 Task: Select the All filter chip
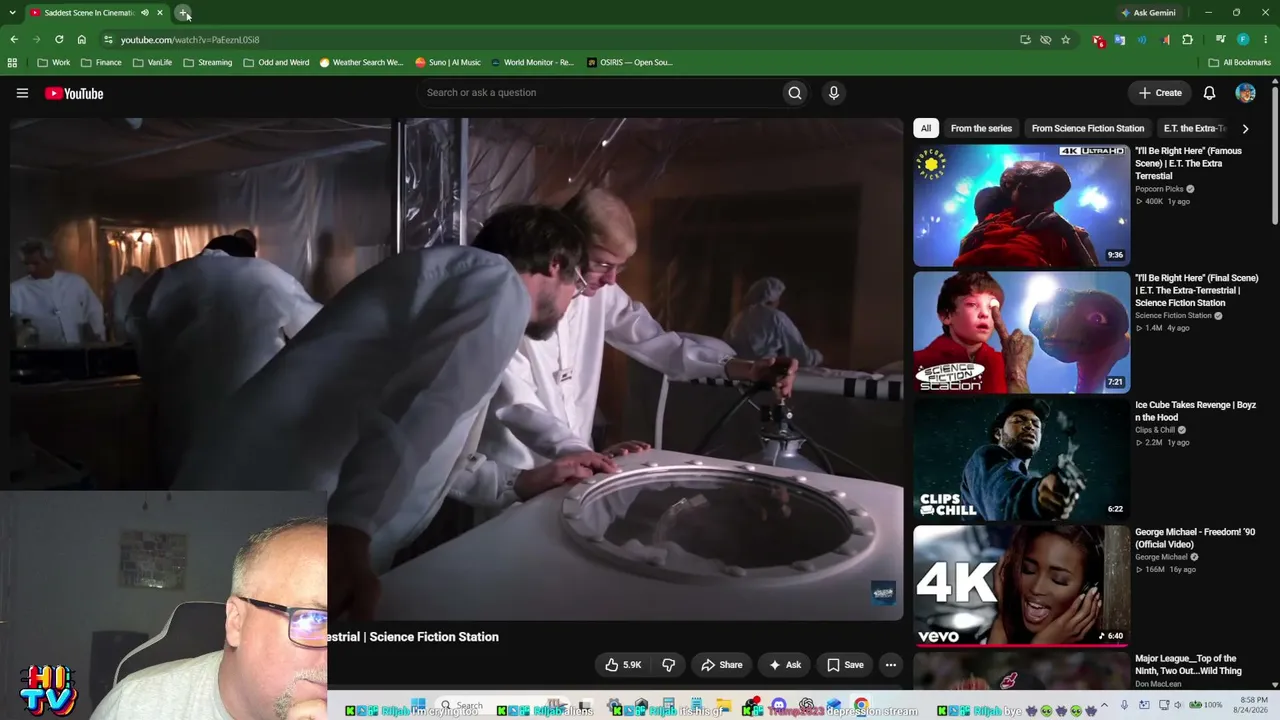coord(926,128)
